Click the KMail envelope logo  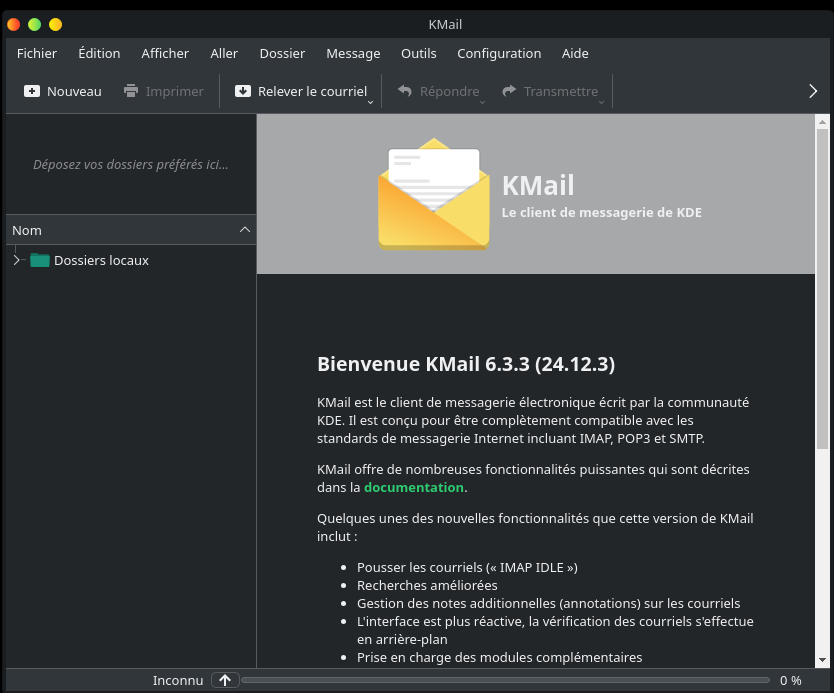(434, 194)
